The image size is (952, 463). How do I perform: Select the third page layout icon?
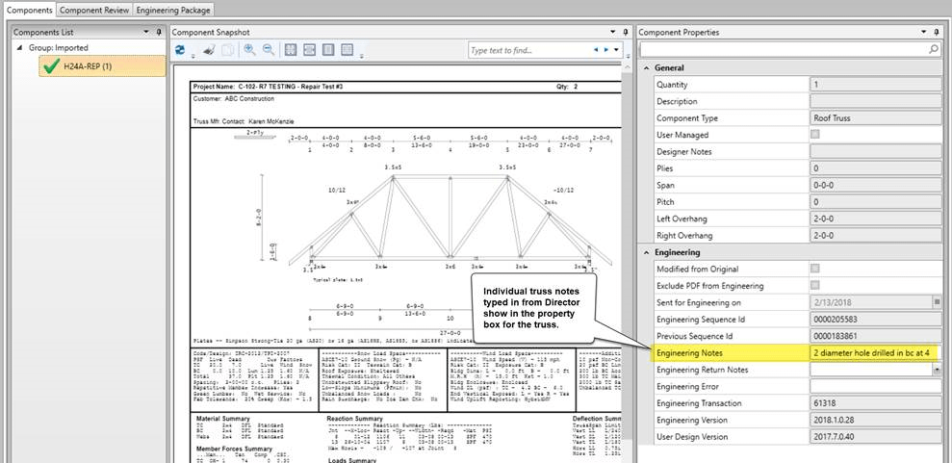tap(328, 50)
